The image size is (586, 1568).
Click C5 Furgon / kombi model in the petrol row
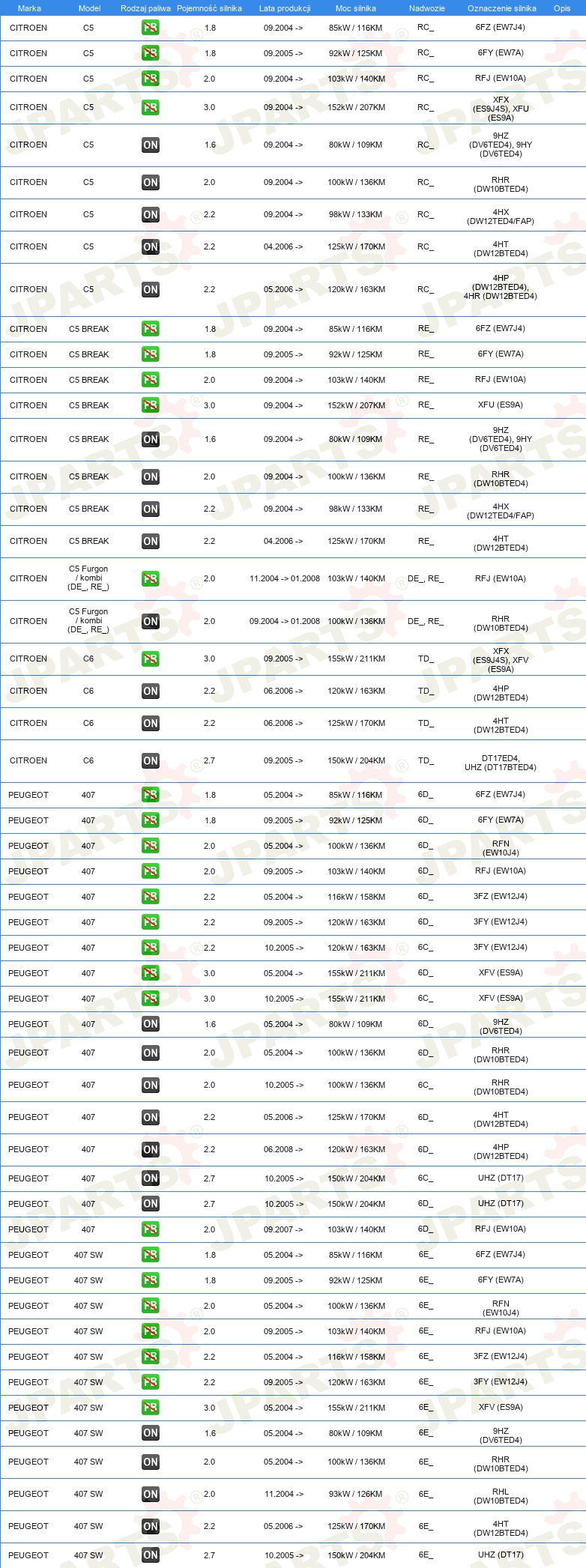tap(88, 578)
